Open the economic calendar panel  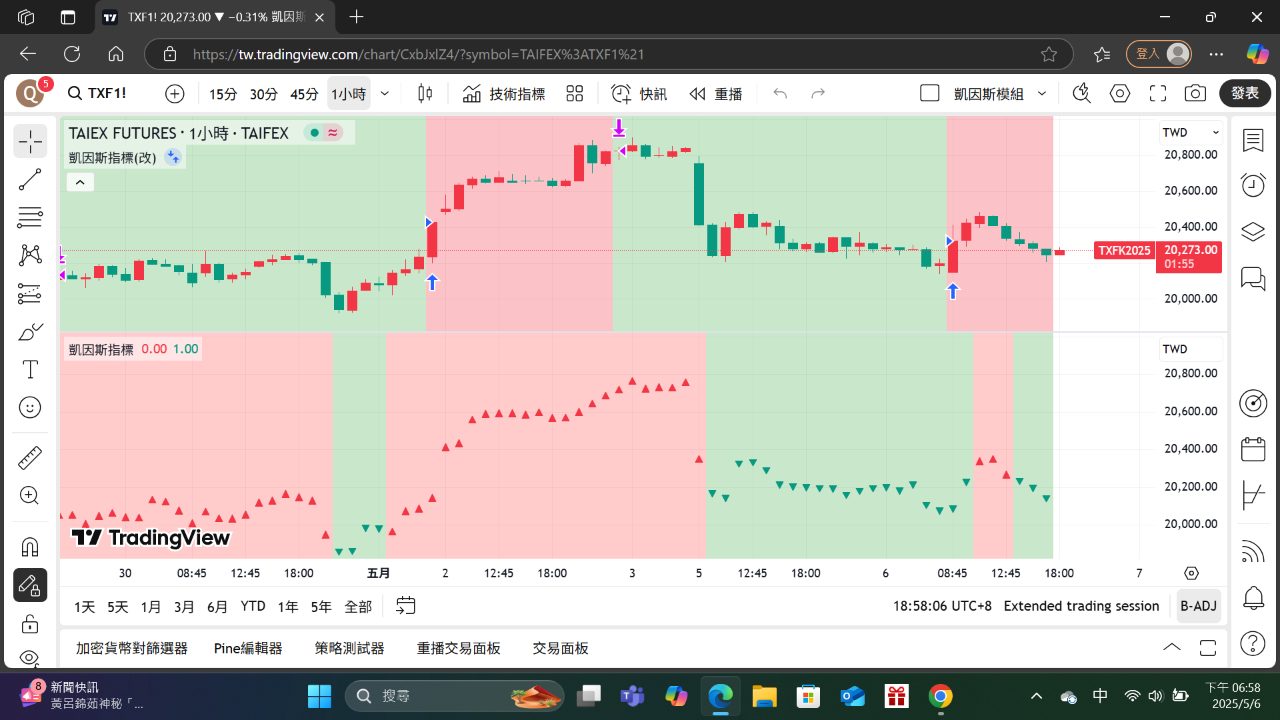tap(1253, 449)
